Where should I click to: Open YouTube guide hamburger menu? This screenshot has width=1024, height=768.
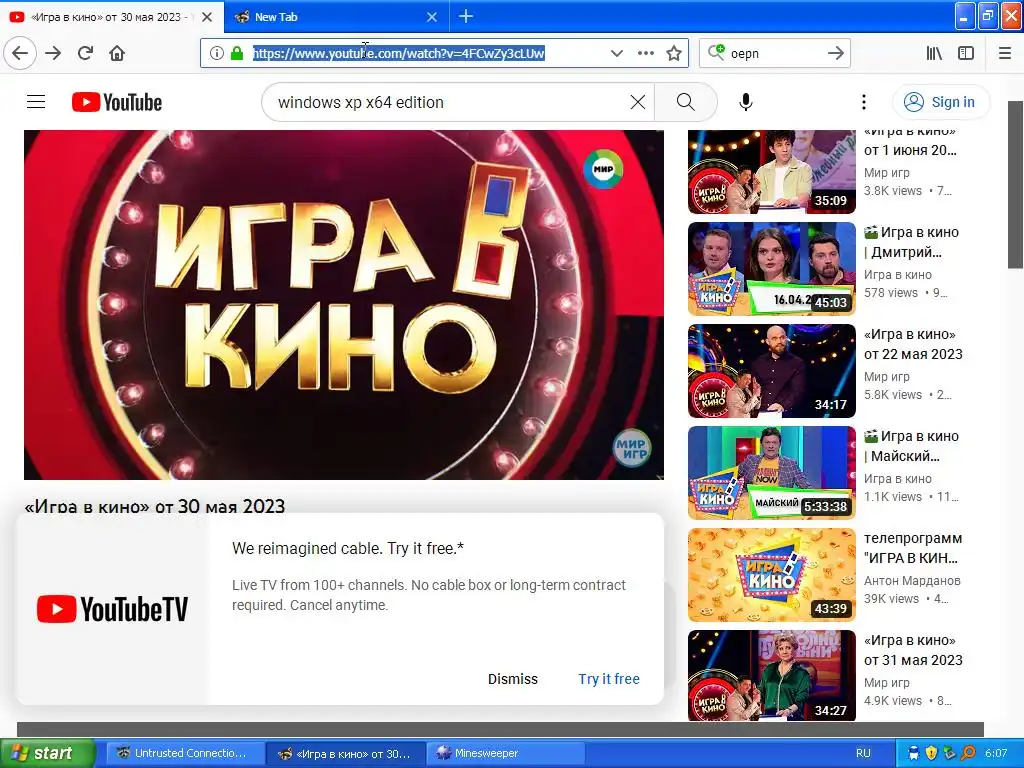(x=36, y=102)
